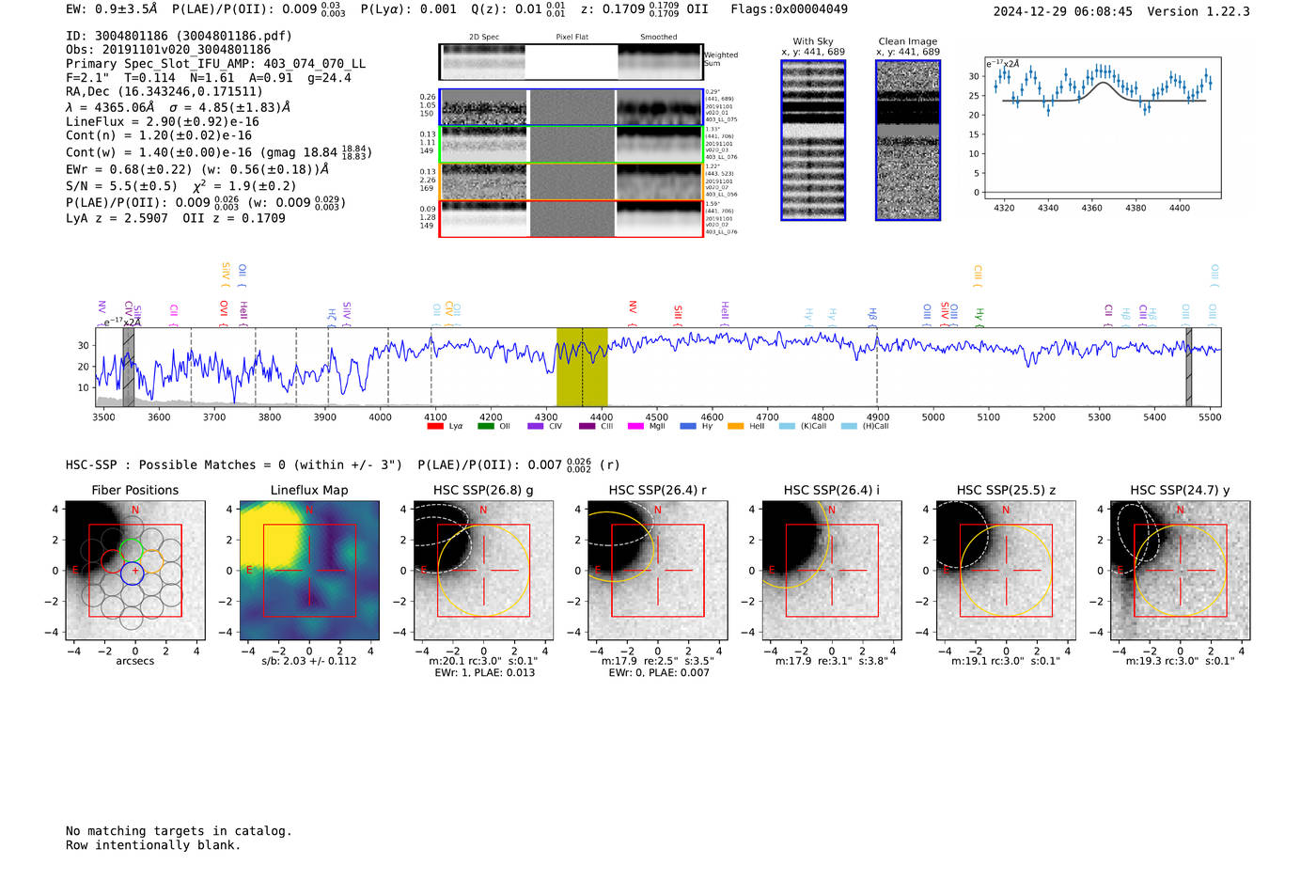The width and height of the screenshot is (1316, 896).
Task: Select the green-bordered 2D spectrum row
Action: 571,145
